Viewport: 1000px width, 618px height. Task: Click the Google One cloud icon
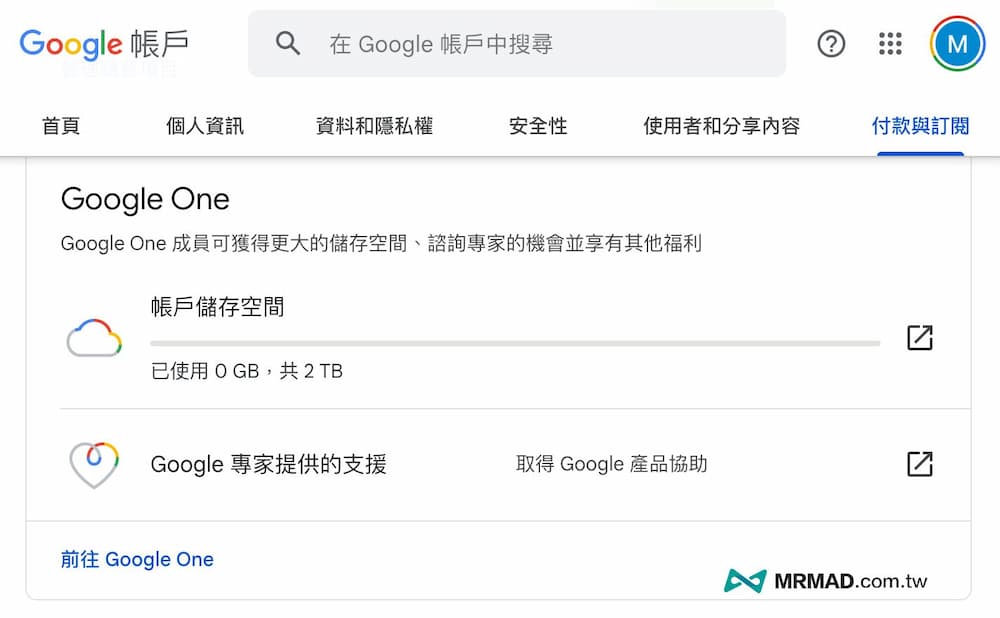click(x=94, y=339)
